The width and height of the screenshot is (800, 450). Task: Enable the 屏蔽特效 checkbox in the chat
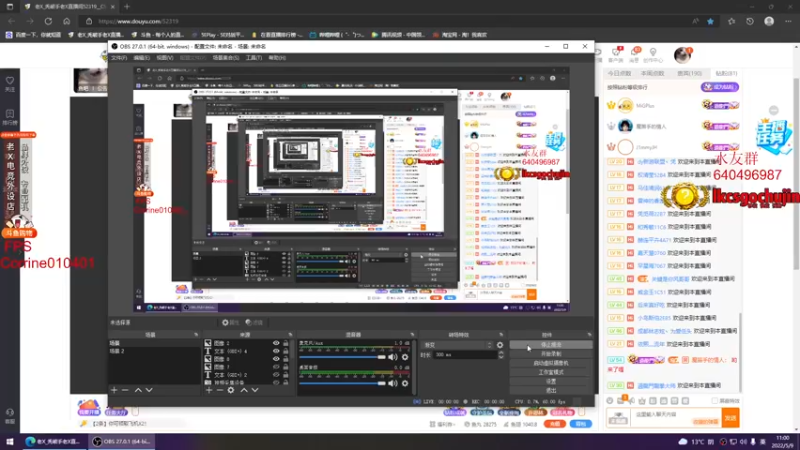pos(714,401)
